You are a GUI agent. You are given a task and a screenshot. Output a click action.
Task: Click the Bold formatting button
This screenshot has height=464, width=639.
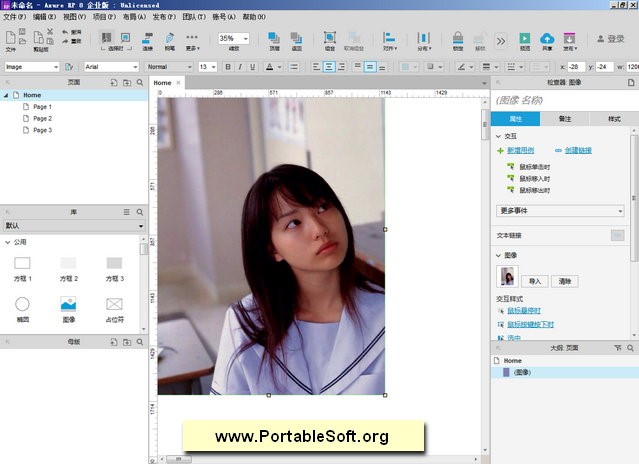[228, 67]
